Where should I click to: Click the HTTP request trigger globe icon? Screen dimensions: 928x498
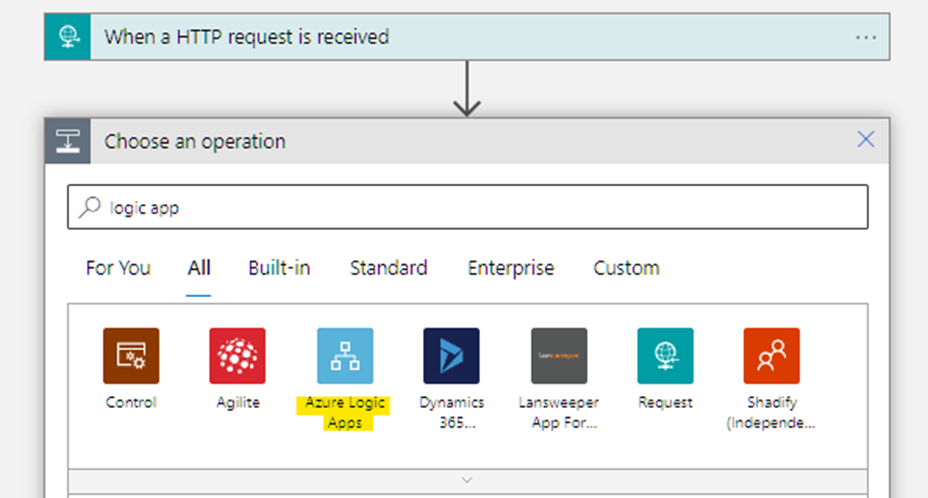coord(68,37)
